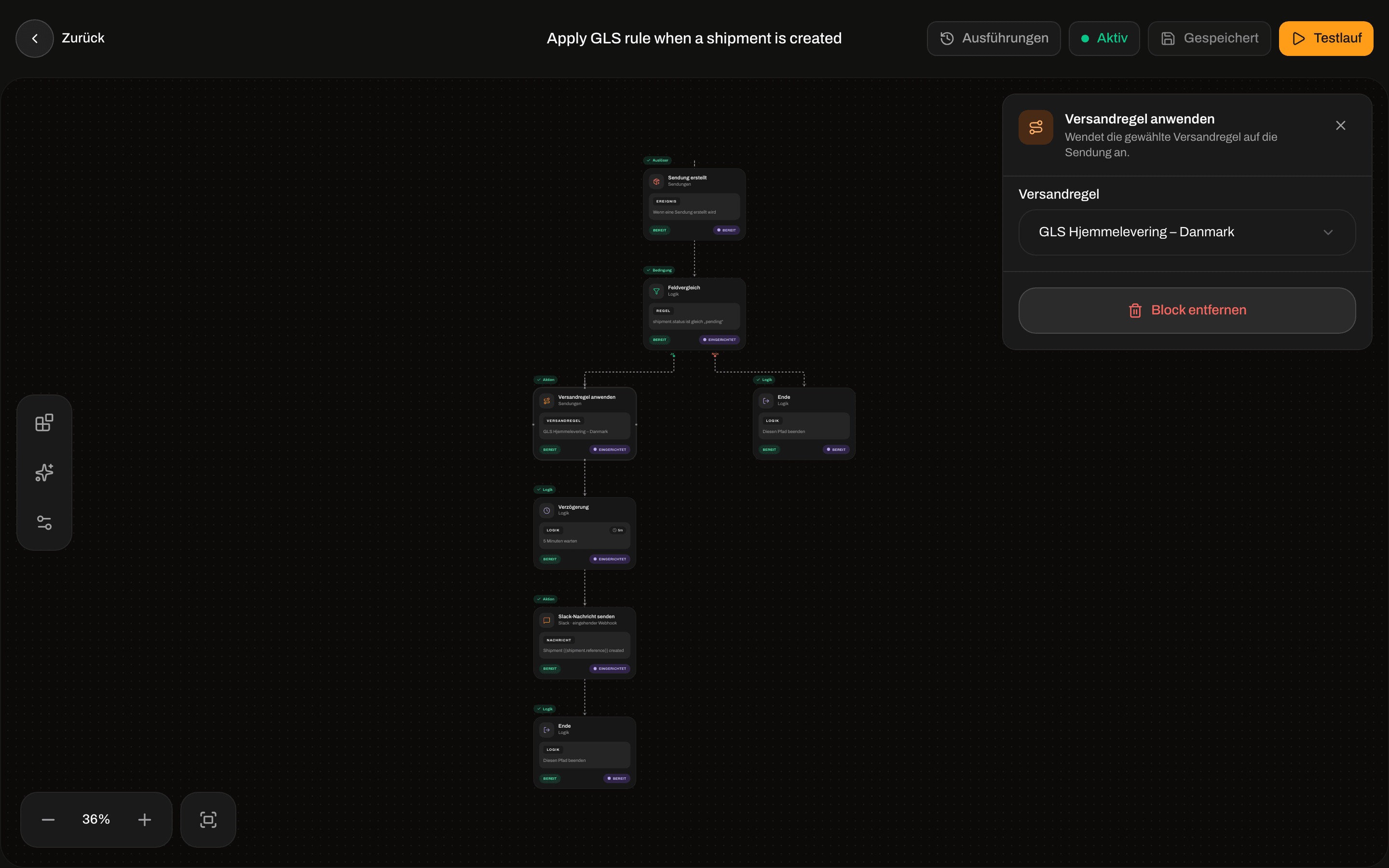
Task: Expand the Versandregel dropdown
Action: click(1187, 232)
